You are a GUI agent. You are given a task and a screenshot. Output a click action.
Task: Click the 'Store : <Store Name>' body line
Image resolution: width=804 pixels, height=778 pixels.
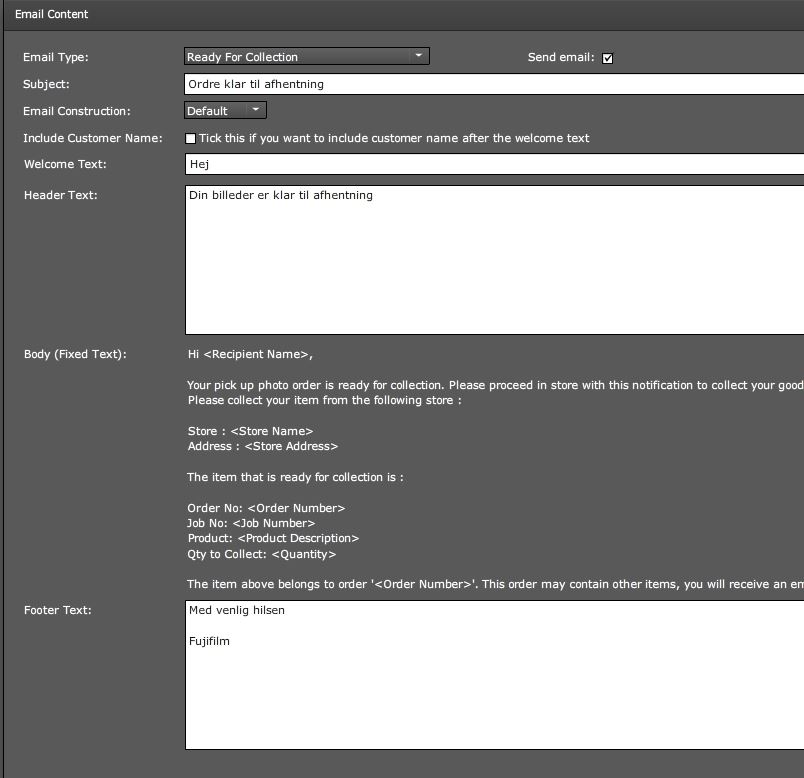[x=250, y=431]
